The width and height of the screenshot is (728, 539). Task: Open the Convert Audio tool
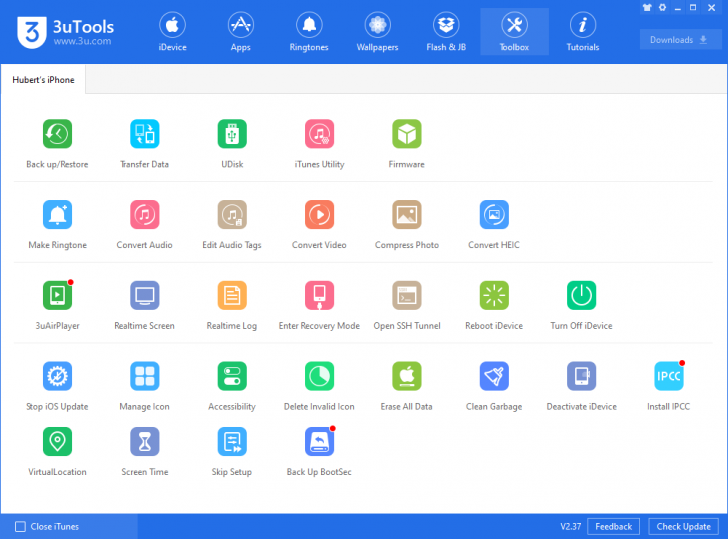[x=144, y=214]
